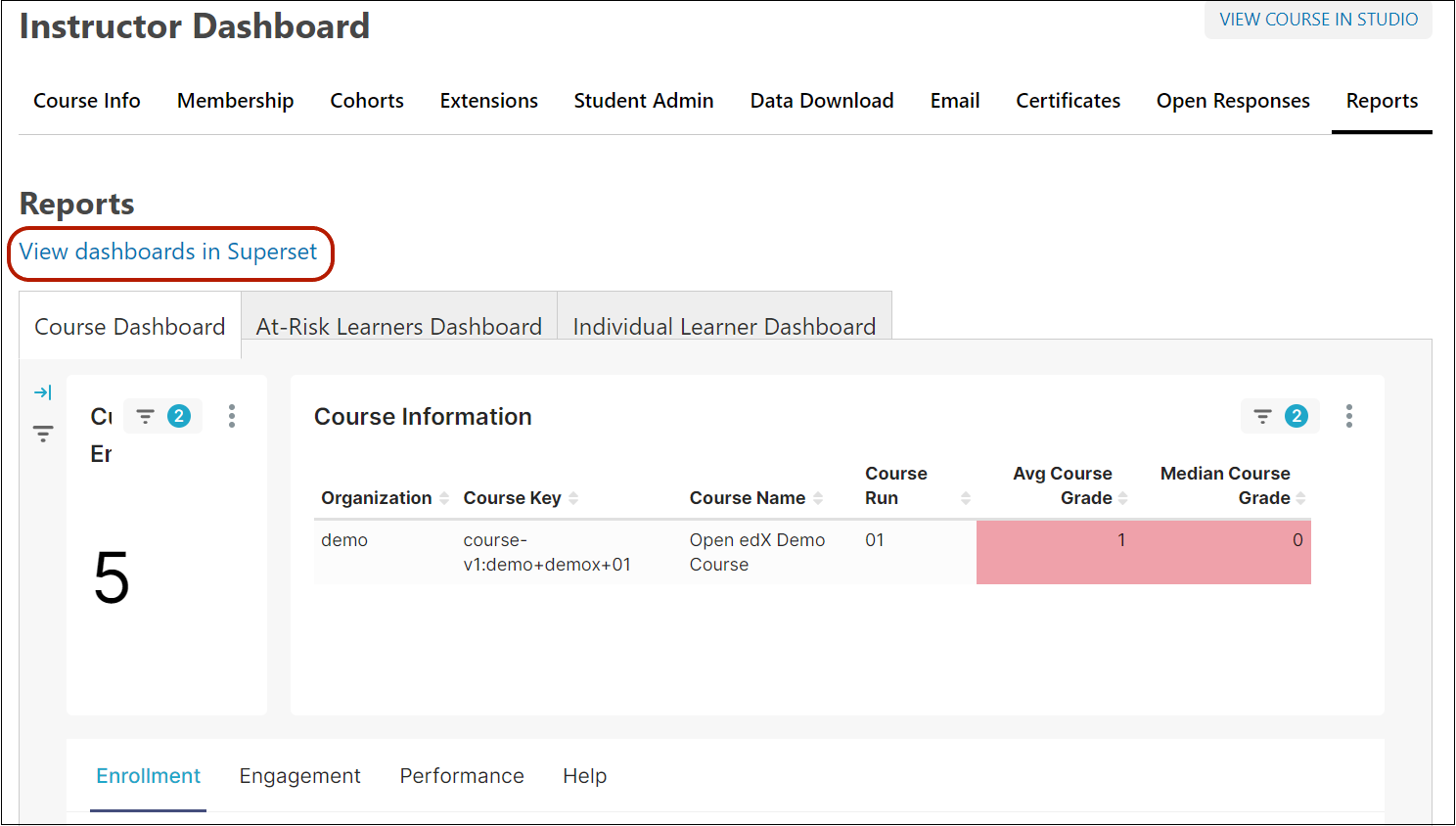Go to the Data Download section

click(x=821, y=101)
